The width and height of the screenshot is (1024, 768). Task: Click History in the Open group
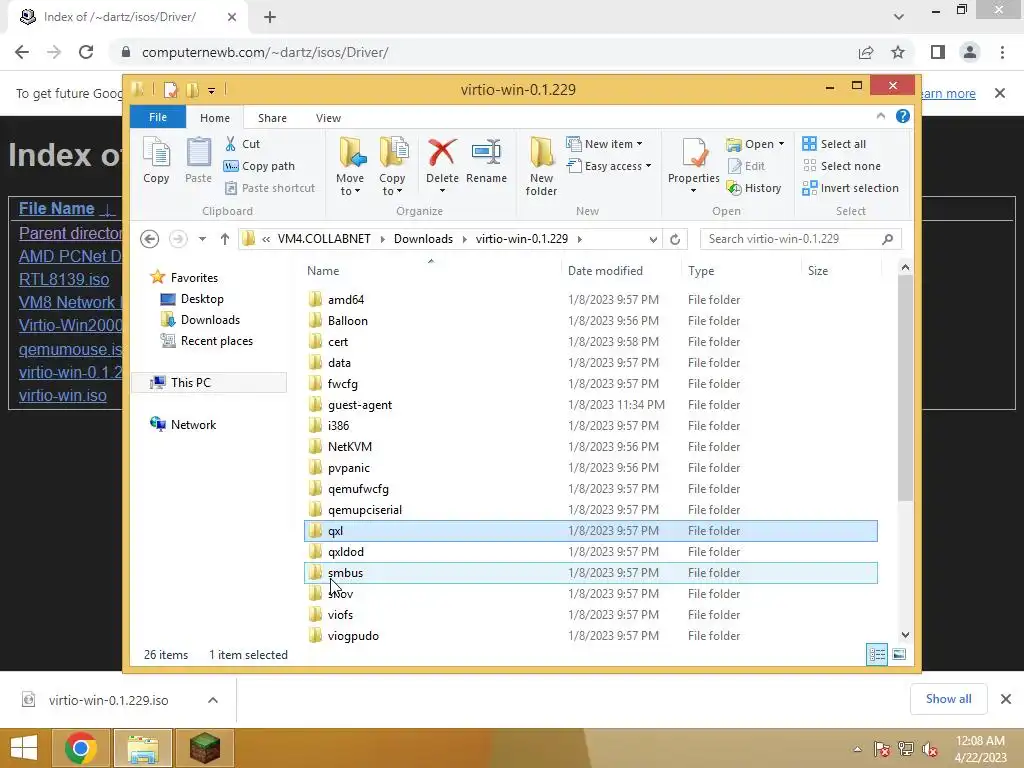point(754,188)
